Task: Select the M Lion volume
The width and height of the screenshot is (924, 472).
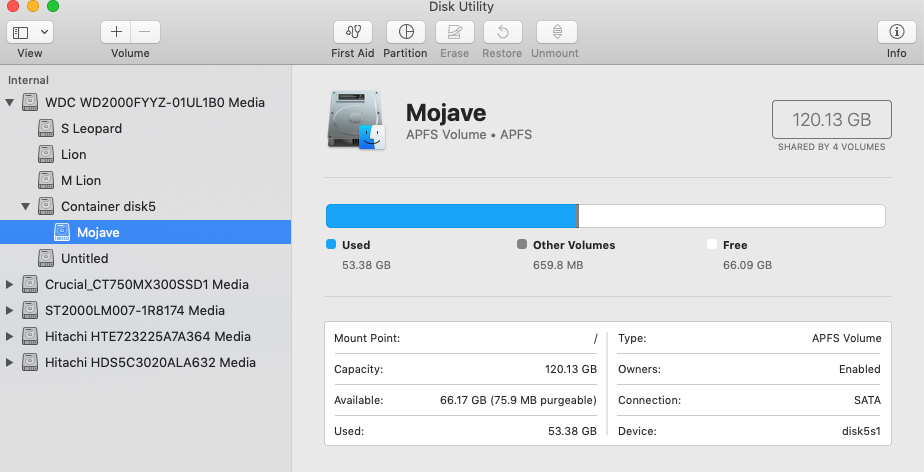Action: click(x=81, y=180)
